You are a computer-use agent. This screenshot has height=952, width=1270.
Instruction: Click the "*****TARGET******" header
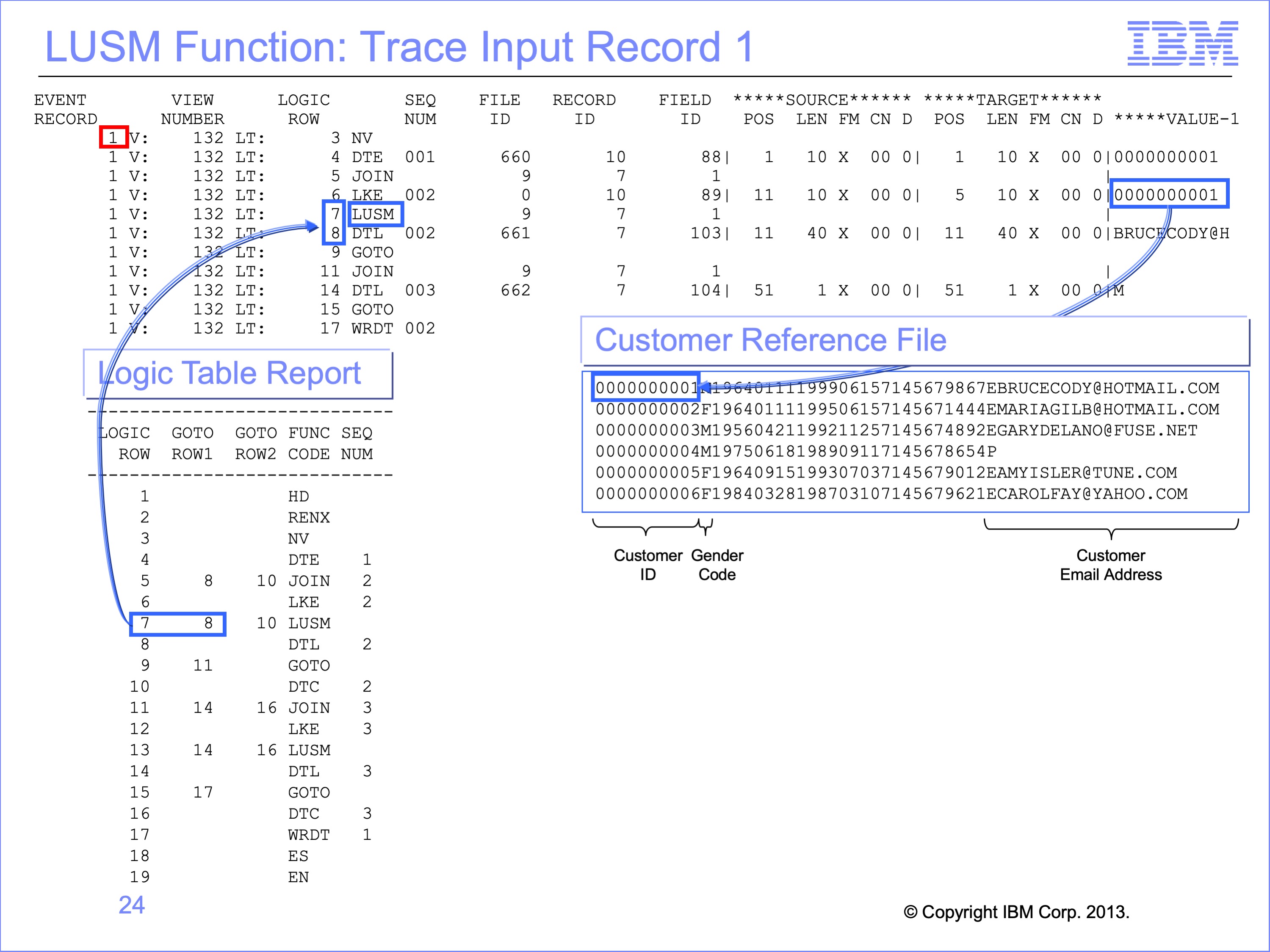point(1013,100)
